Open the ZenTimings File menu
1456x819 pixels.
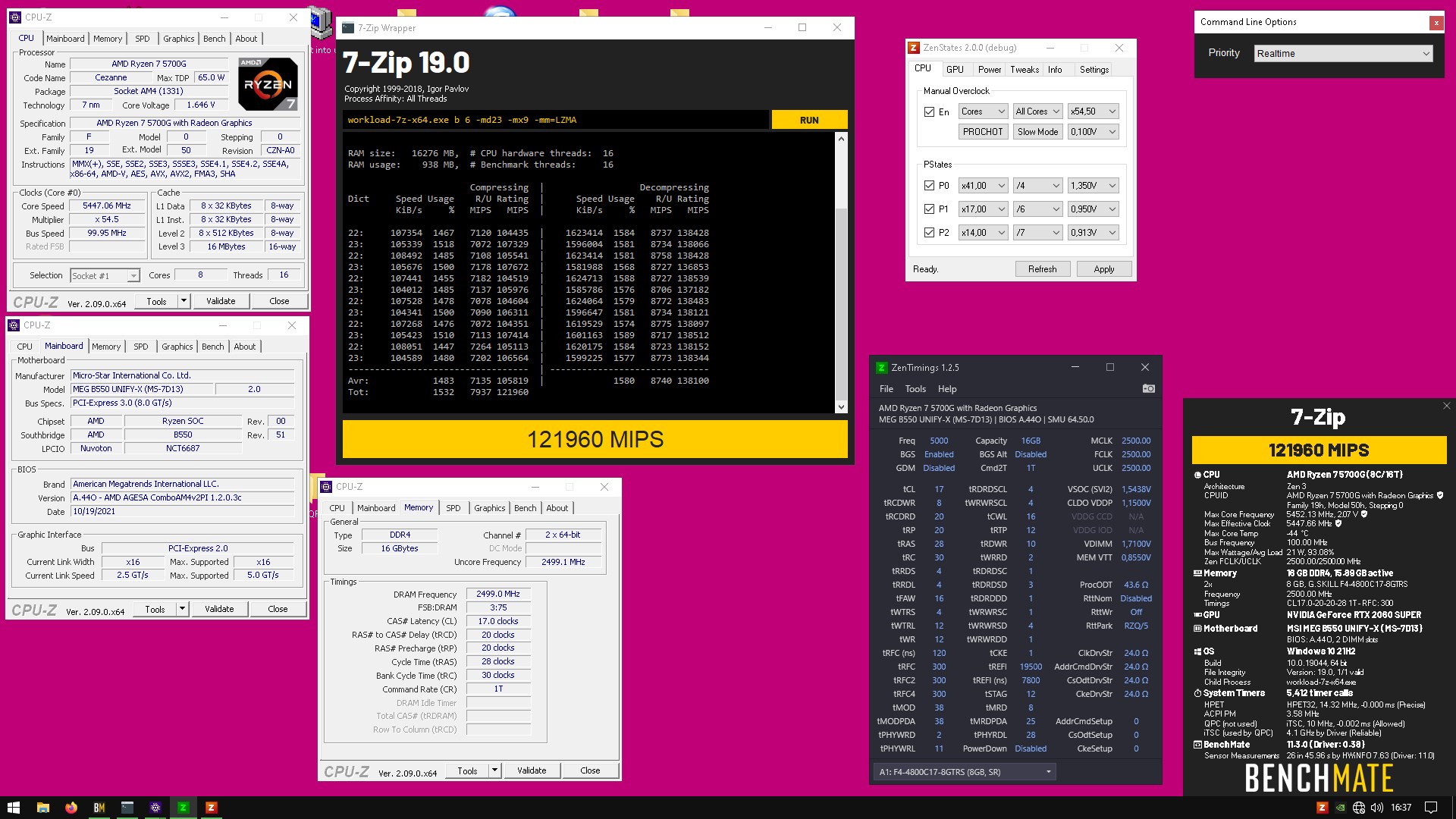(x=886, y=388)
